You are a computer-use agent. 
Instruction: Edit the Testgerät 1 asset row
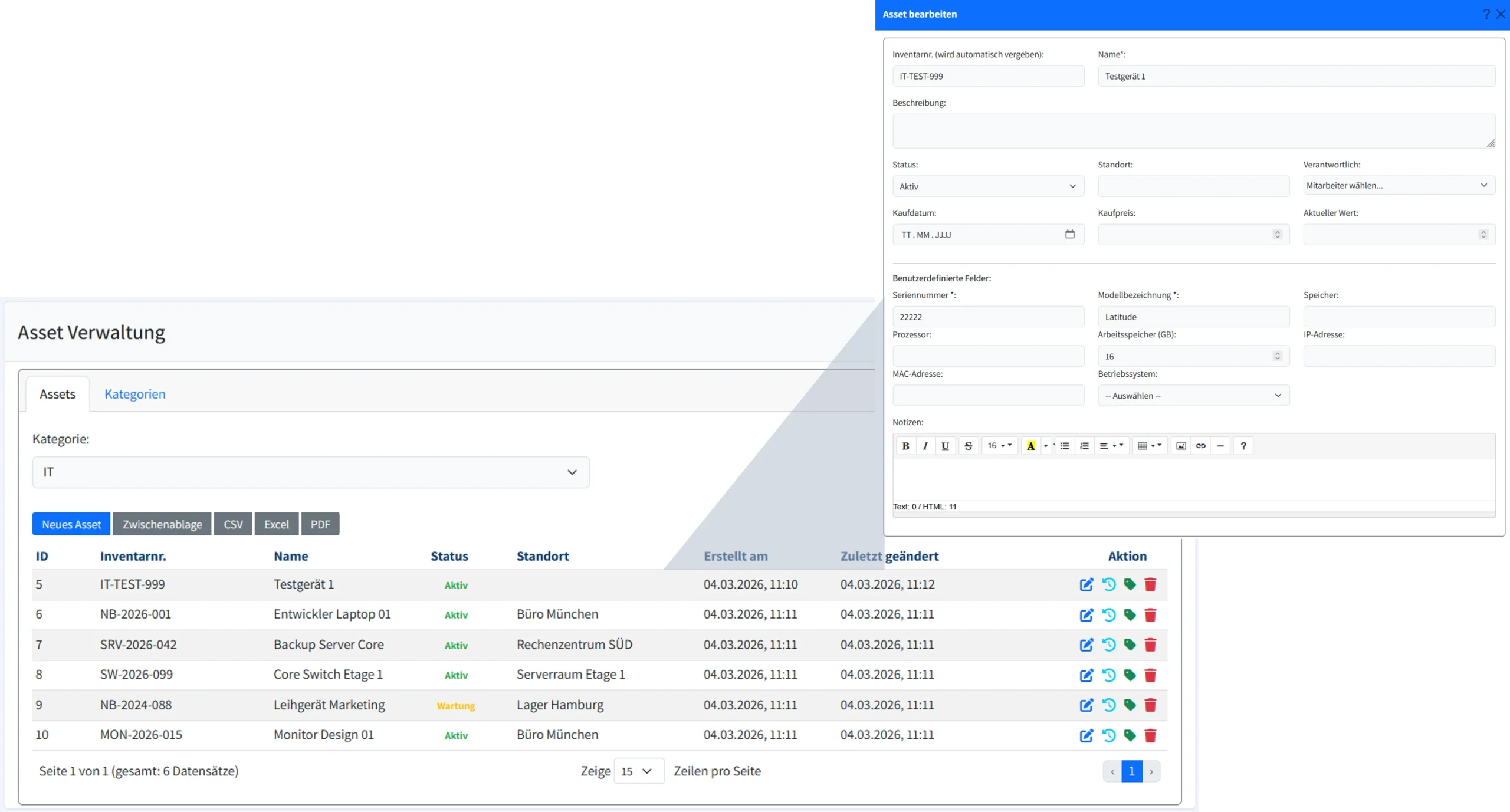pos(1086,584)
